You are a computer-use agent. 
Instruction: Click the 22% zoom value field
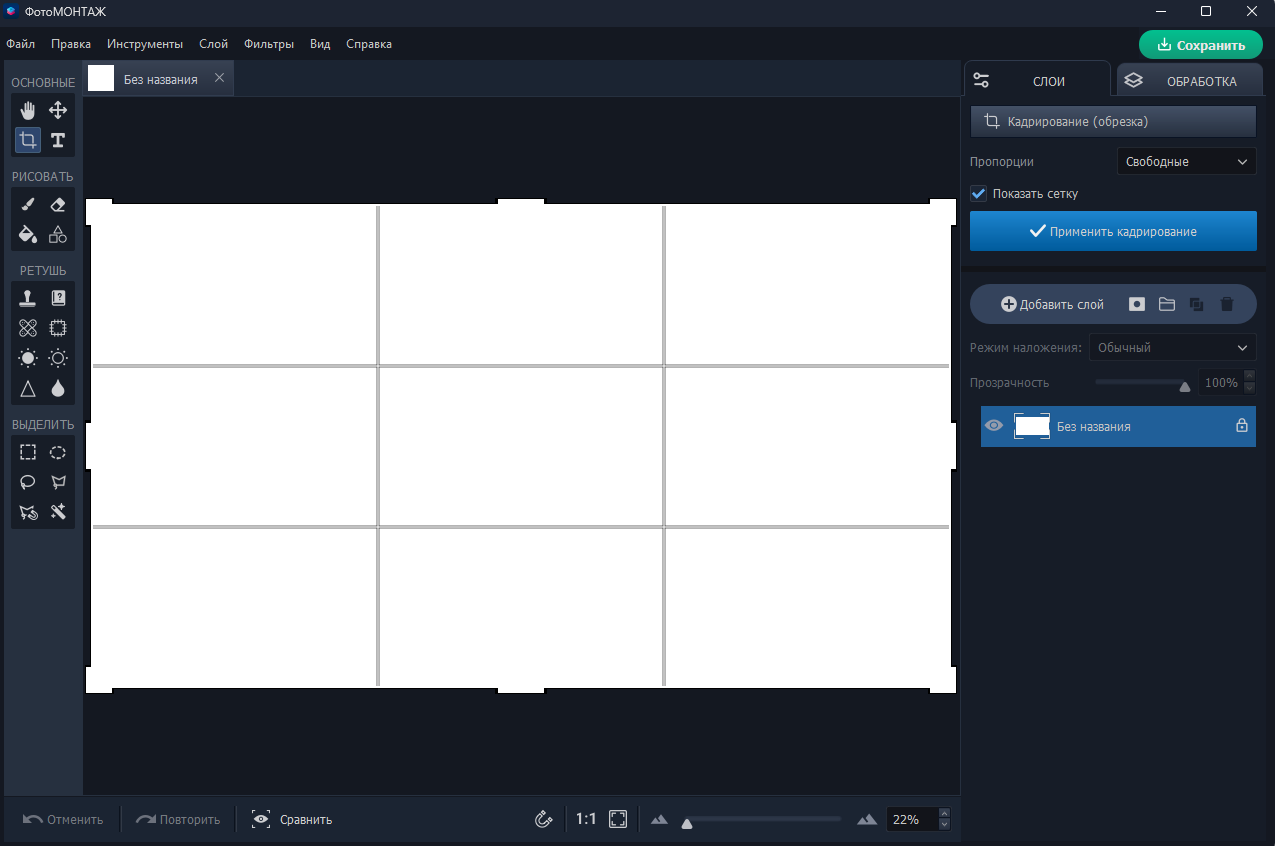pyautogui.click(x=911, y=819)
